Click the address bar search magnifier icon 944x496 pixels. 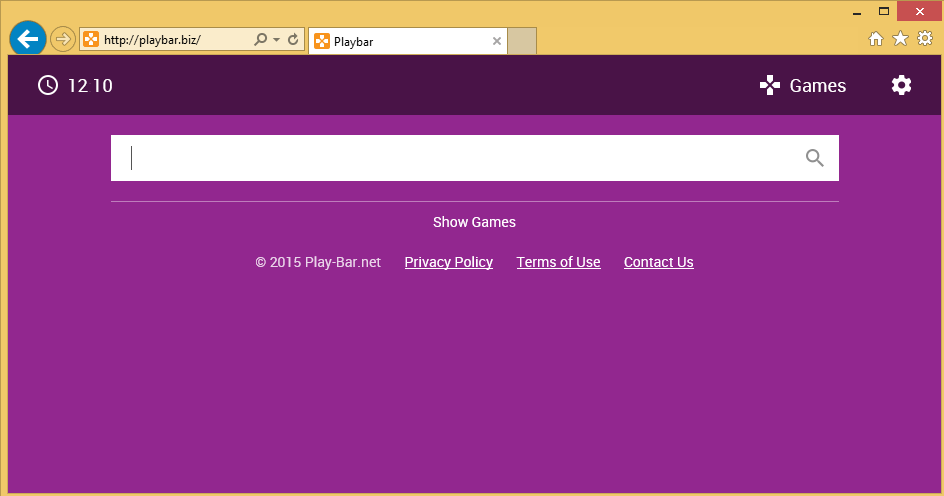point(260,40)
